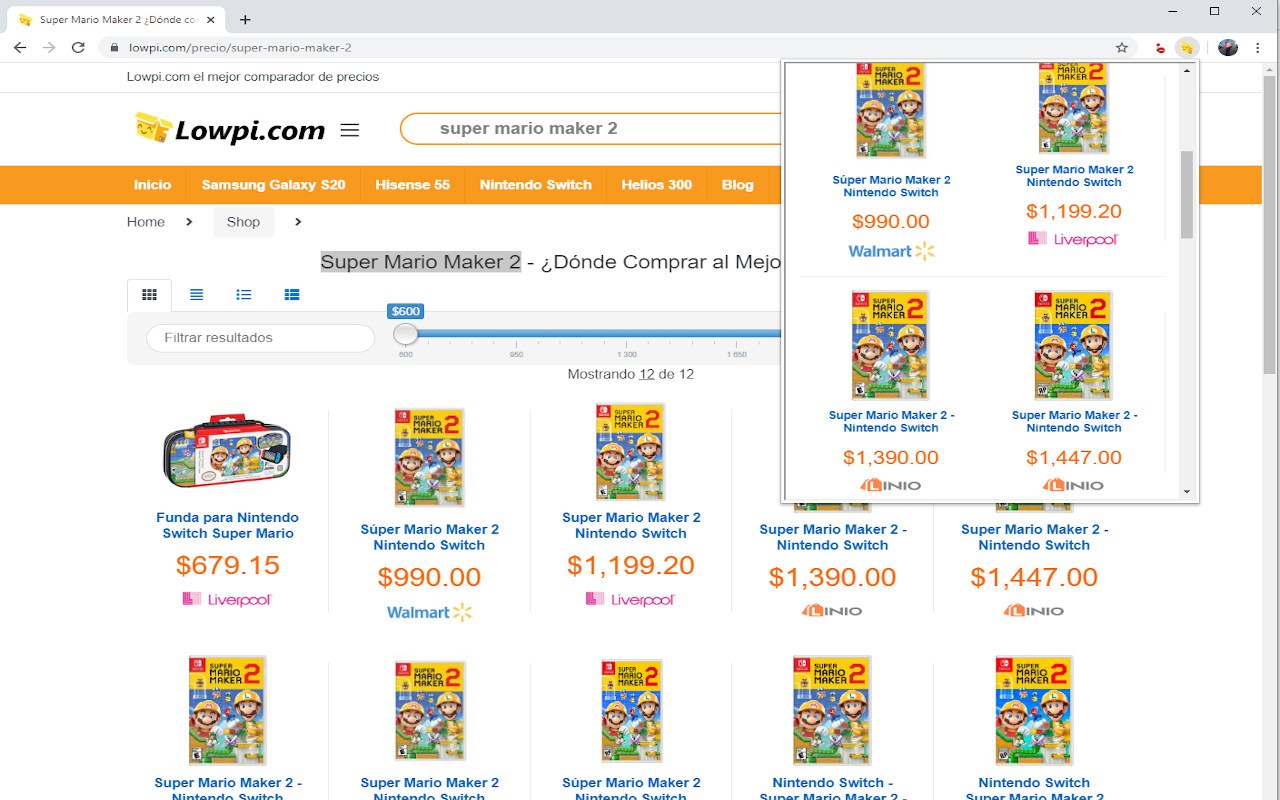
Task: Open a new browser tab
Action: [x=245, y=19]
